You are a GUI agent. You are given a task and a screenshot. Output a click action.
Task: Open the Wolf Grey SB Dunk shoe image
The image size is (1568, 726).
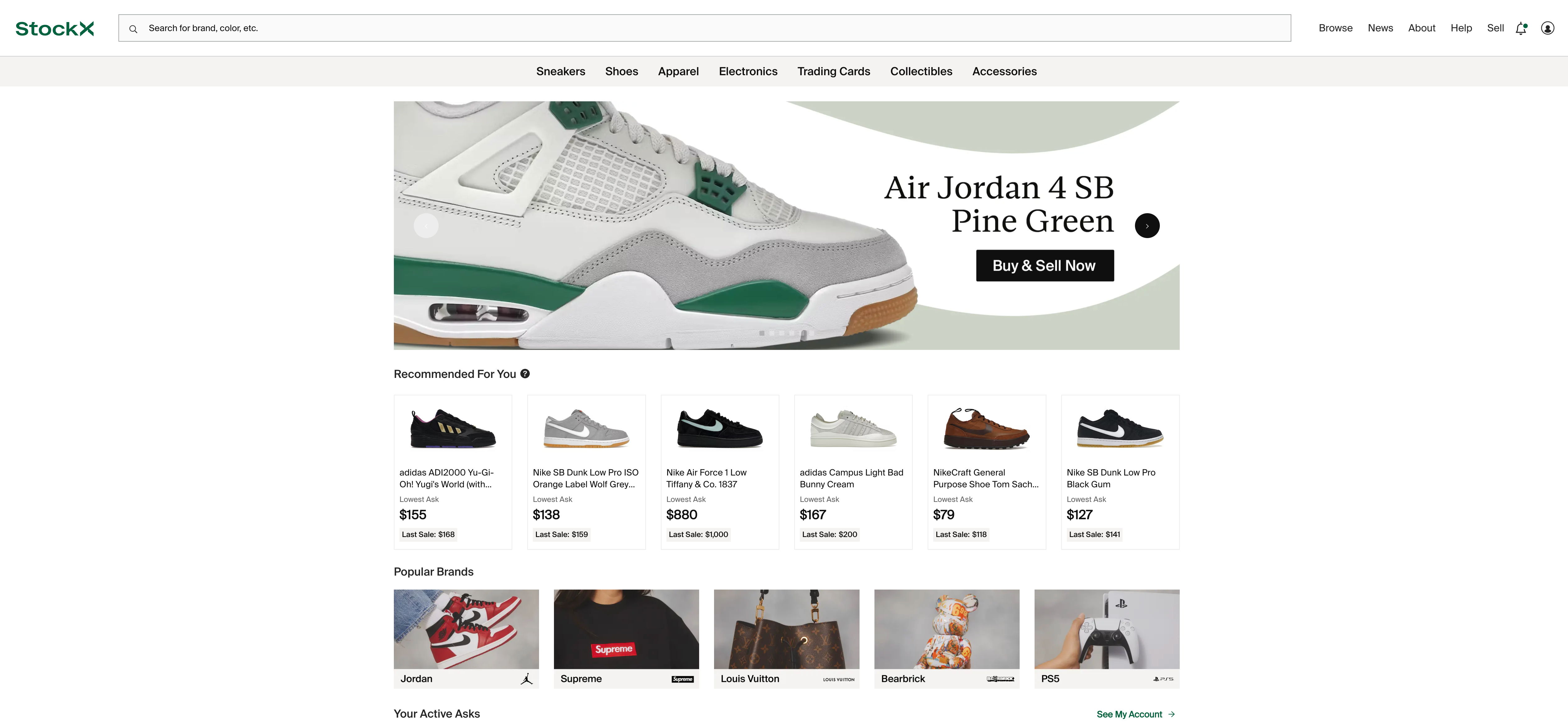pyautogui.click(x=586, y=428)
